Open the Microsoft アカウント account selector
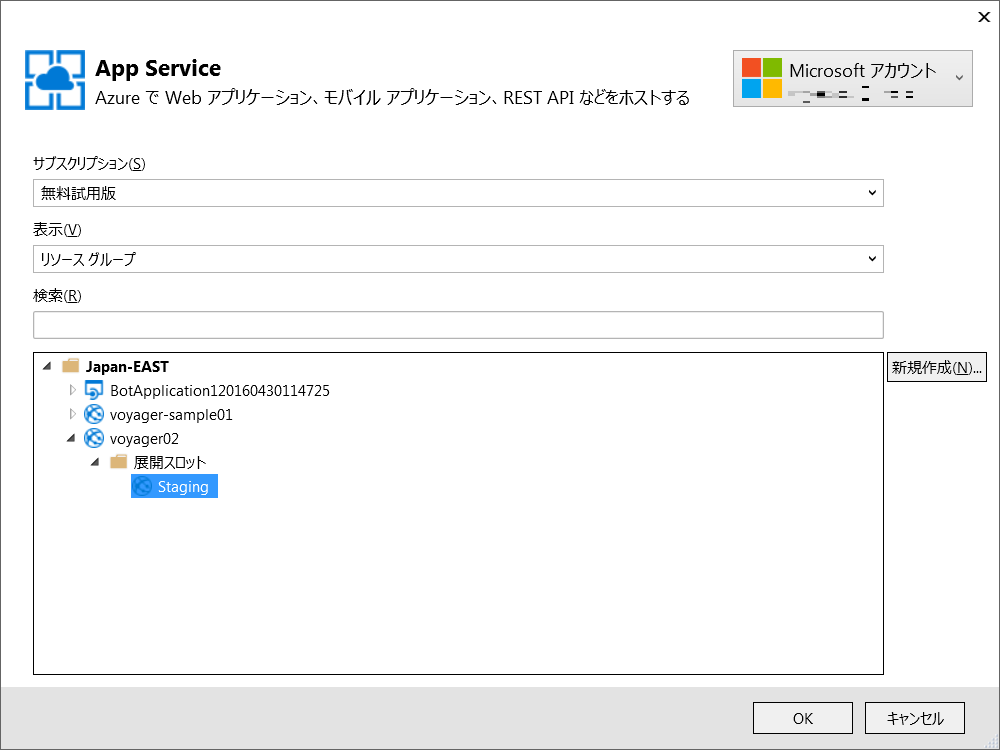Screen dimensions: 1000x750 [x=853, y=78]
